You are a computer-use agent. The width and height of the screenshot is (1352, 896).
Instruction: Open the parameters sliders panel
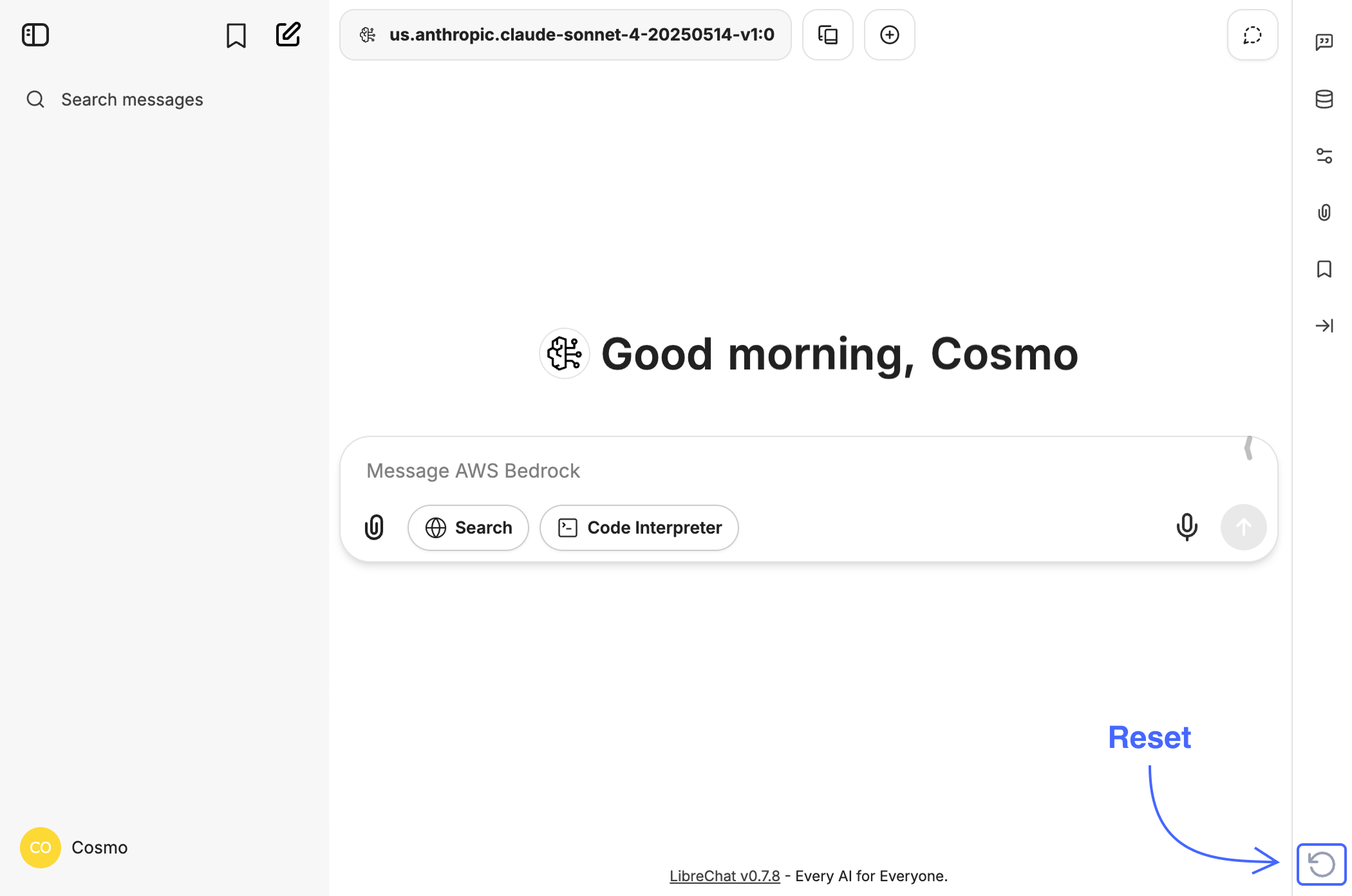pyautogui.click(x=1324, y=156)
